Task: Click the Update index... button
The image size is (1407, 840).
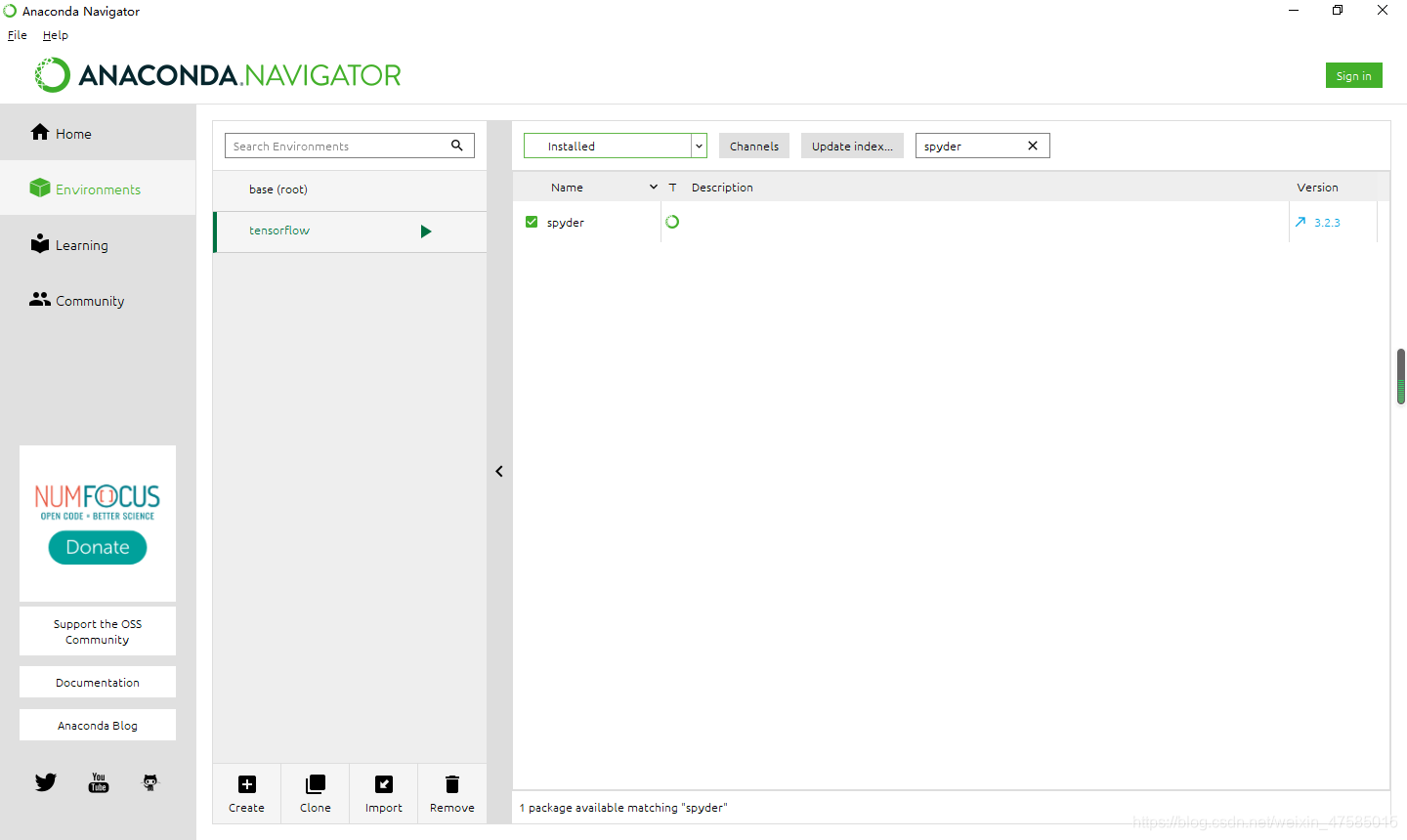Action: (852, 146)
